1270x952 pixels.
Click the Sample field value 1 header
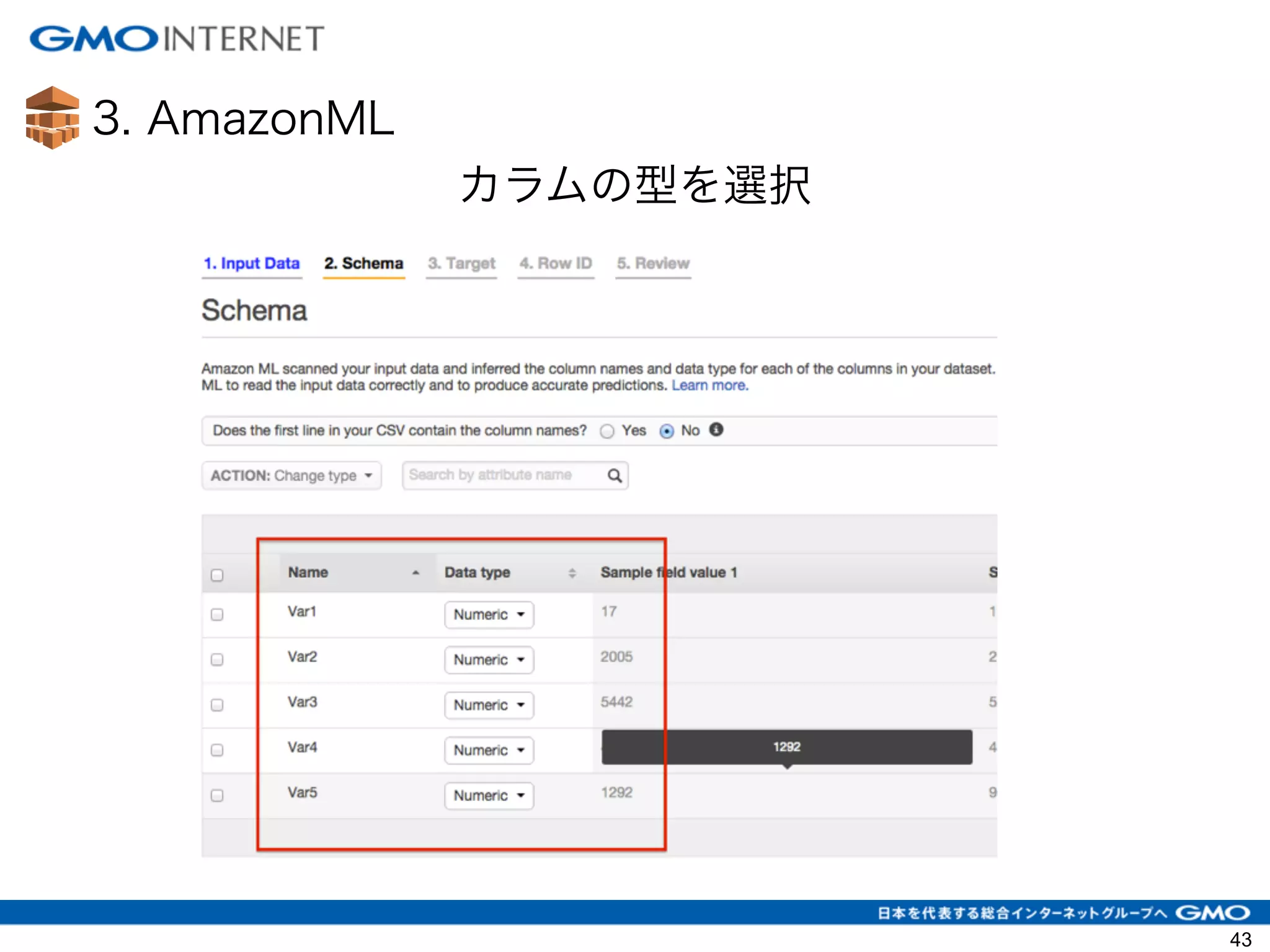pos(668,573)
